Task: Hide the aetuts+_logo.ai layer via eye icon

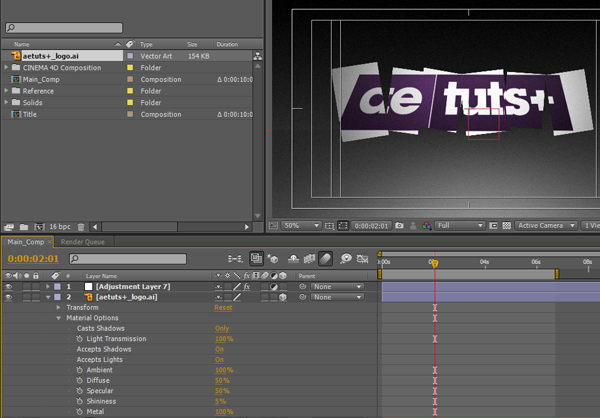Action: (8, 297)
